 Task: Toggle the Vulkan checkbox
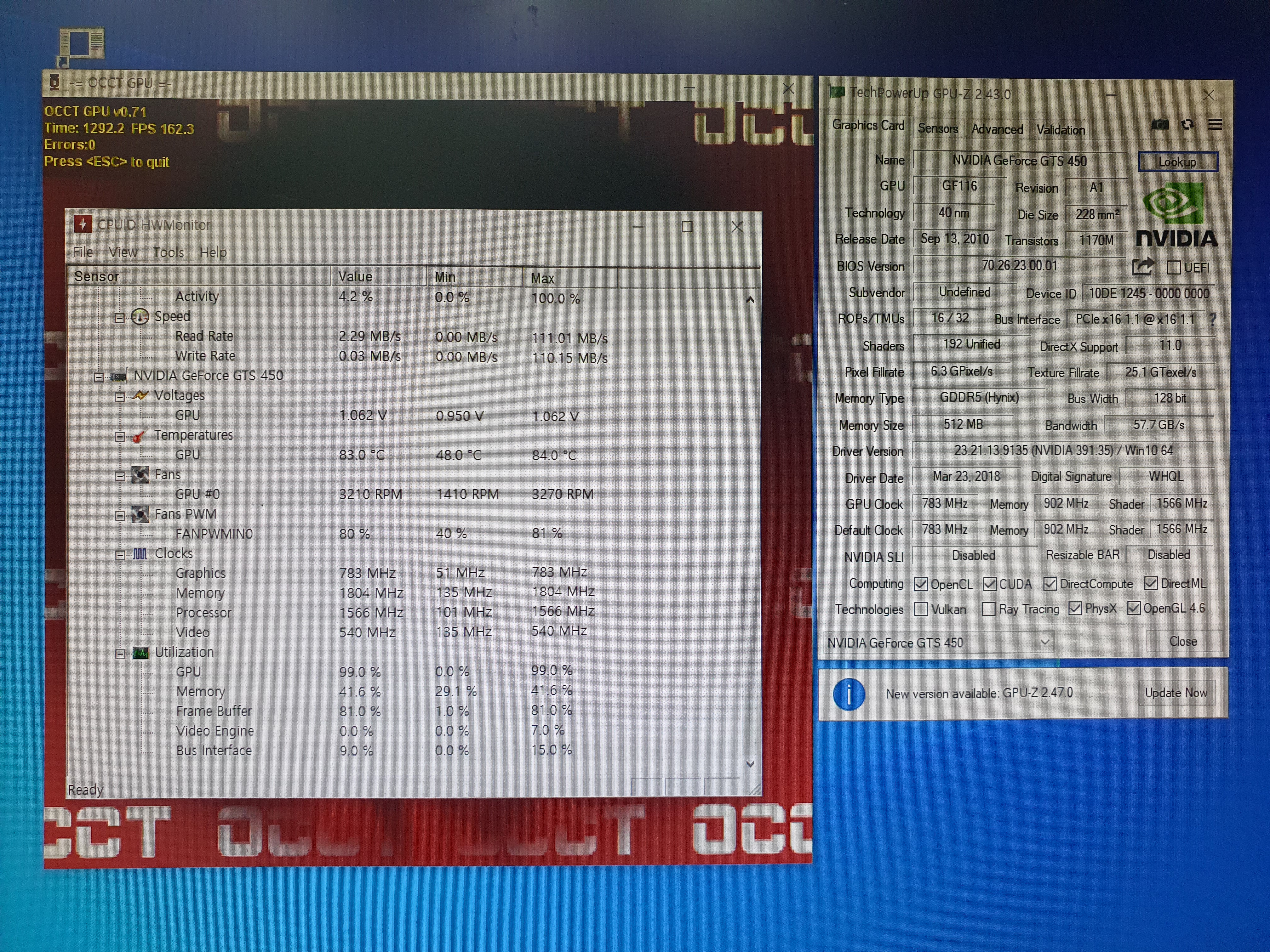(921, 609)
